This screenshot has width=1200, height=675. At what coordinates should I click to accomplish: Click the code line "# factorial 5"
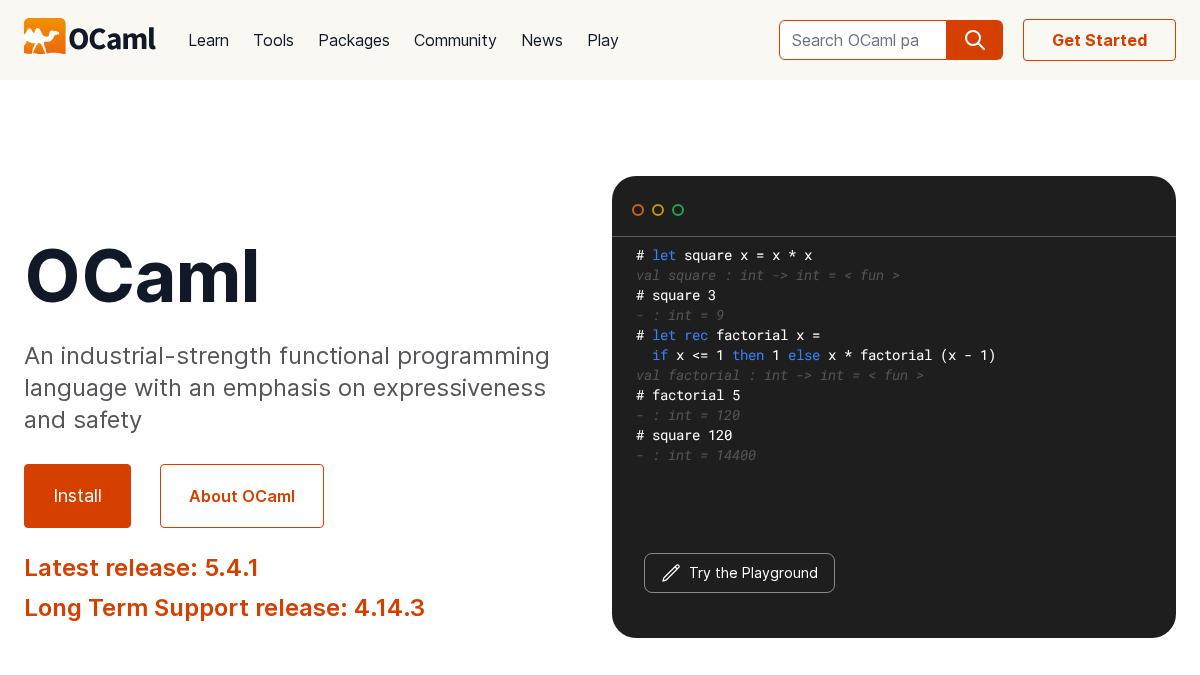688,395
